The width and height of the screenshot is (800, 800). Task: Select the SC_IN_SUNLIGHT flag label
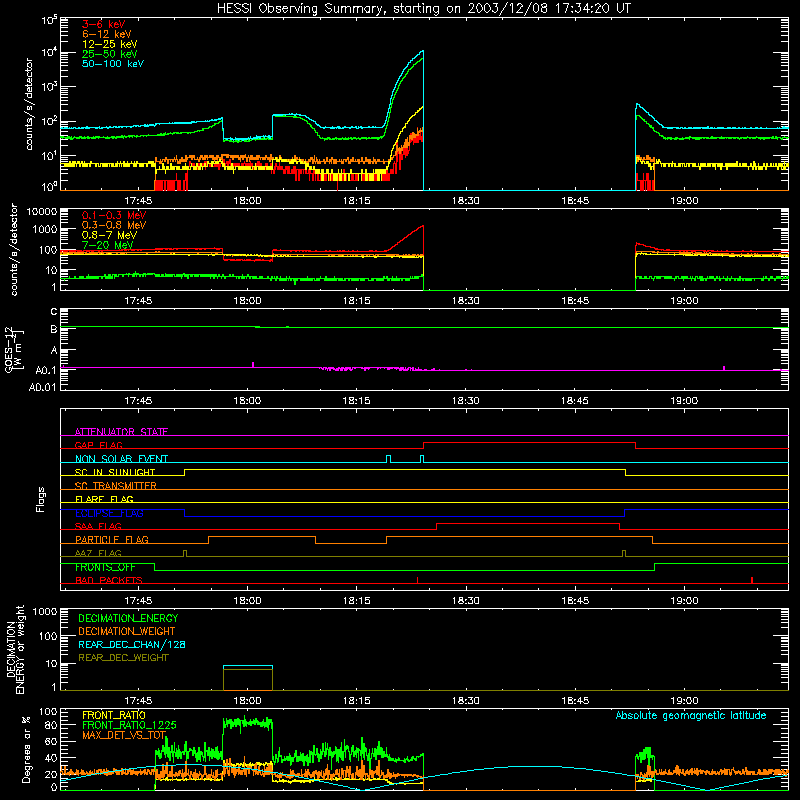click(115, 472)
